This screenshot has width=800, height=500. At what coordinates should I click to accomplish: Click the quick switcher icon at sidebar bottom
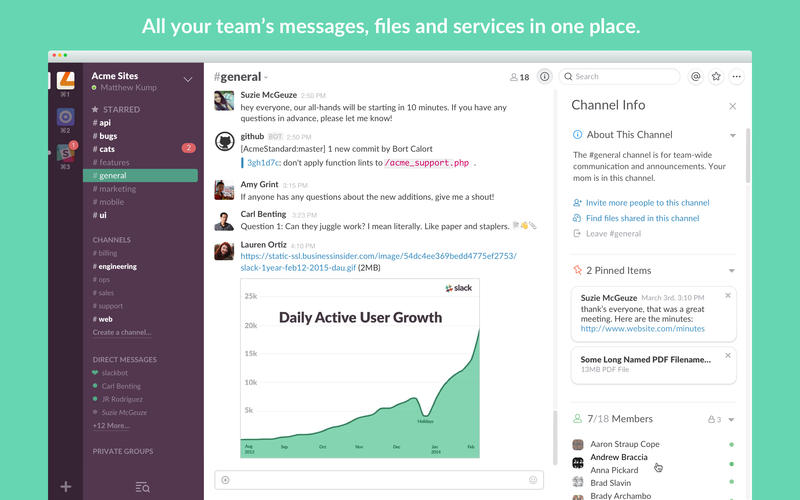142,487
